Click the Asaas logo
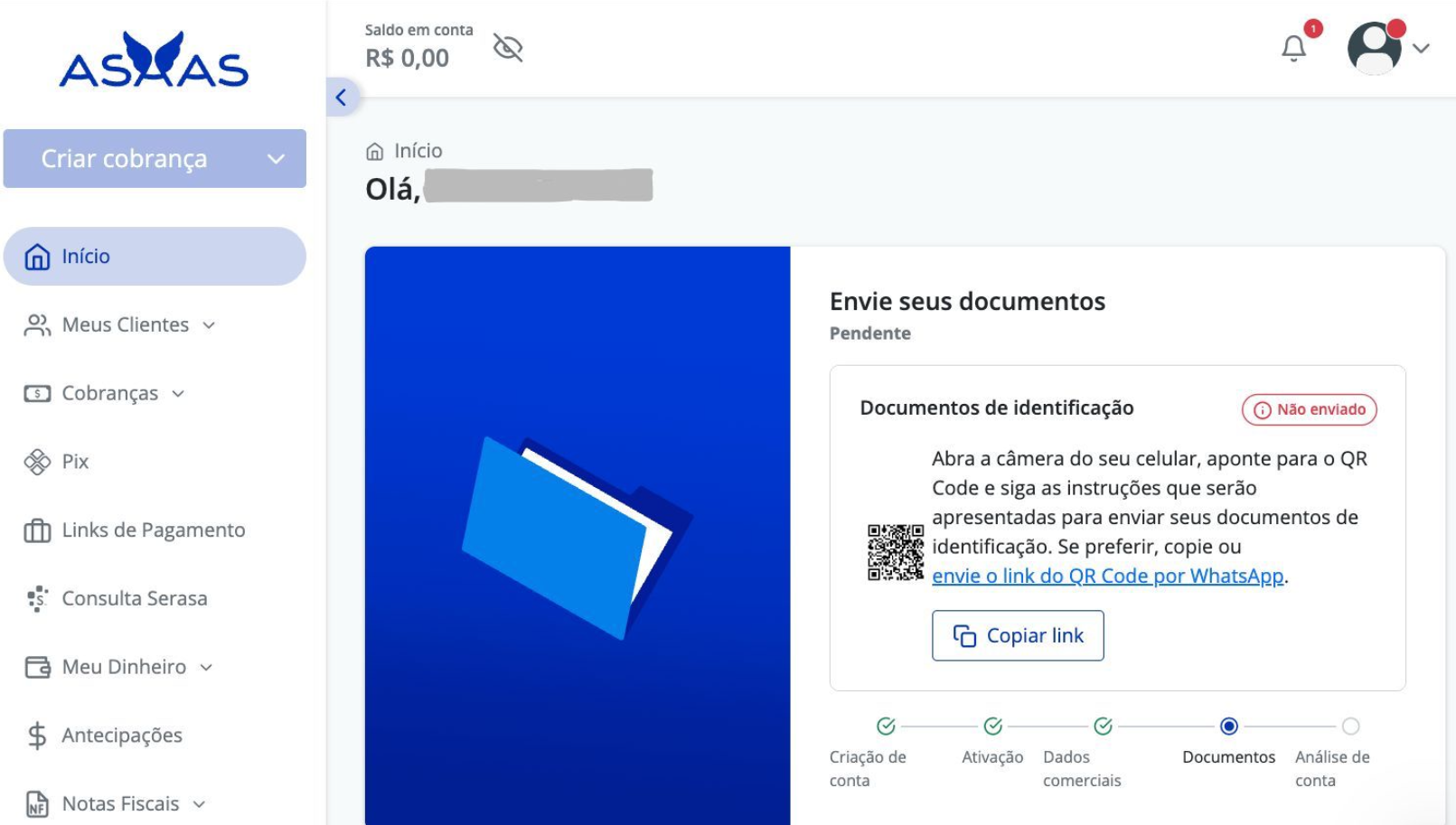The width and height of the screenshot is (1456, 825). [154, 61]
